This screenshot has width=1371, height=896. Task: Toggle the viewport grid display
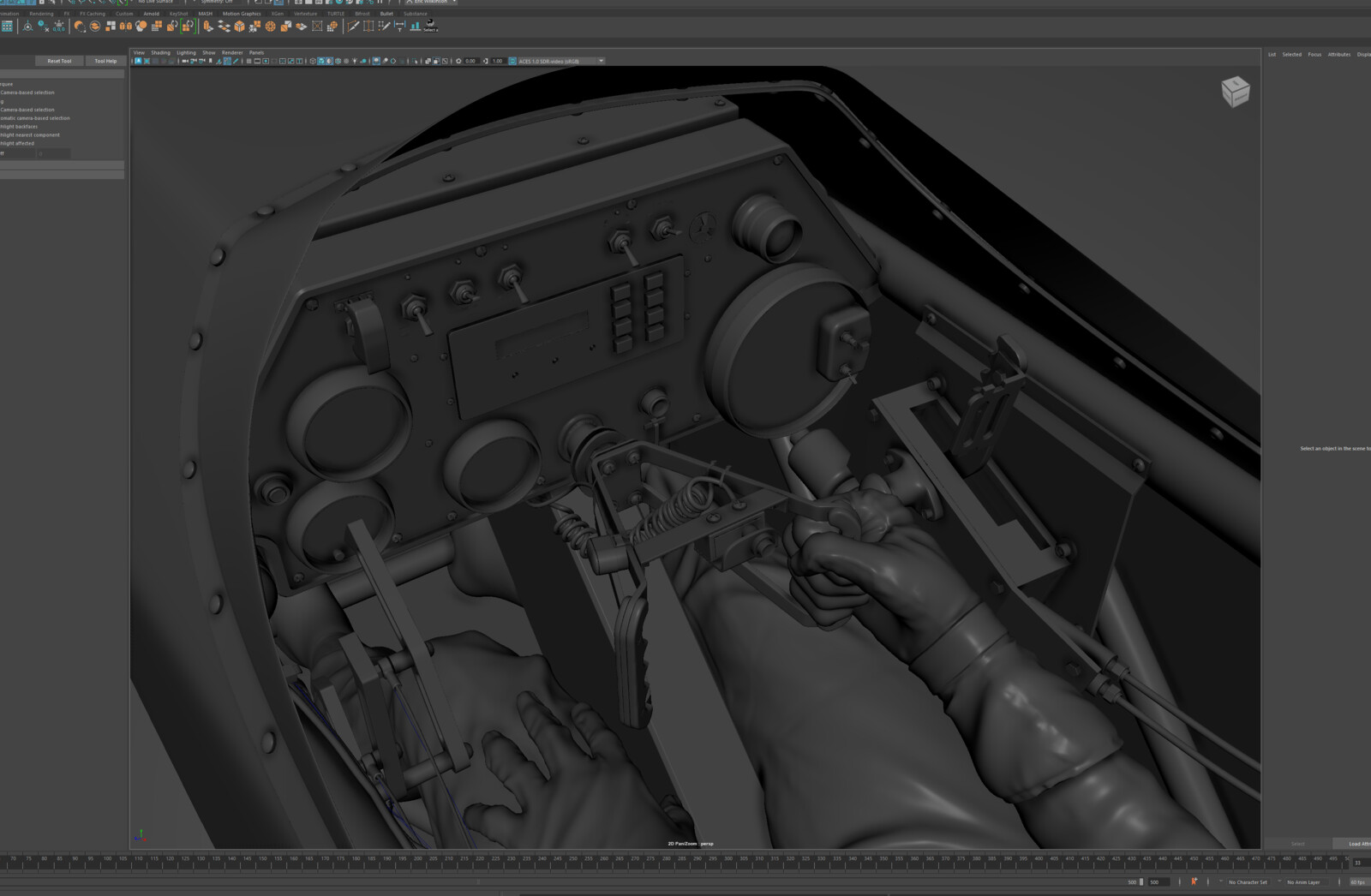[248, 61]
